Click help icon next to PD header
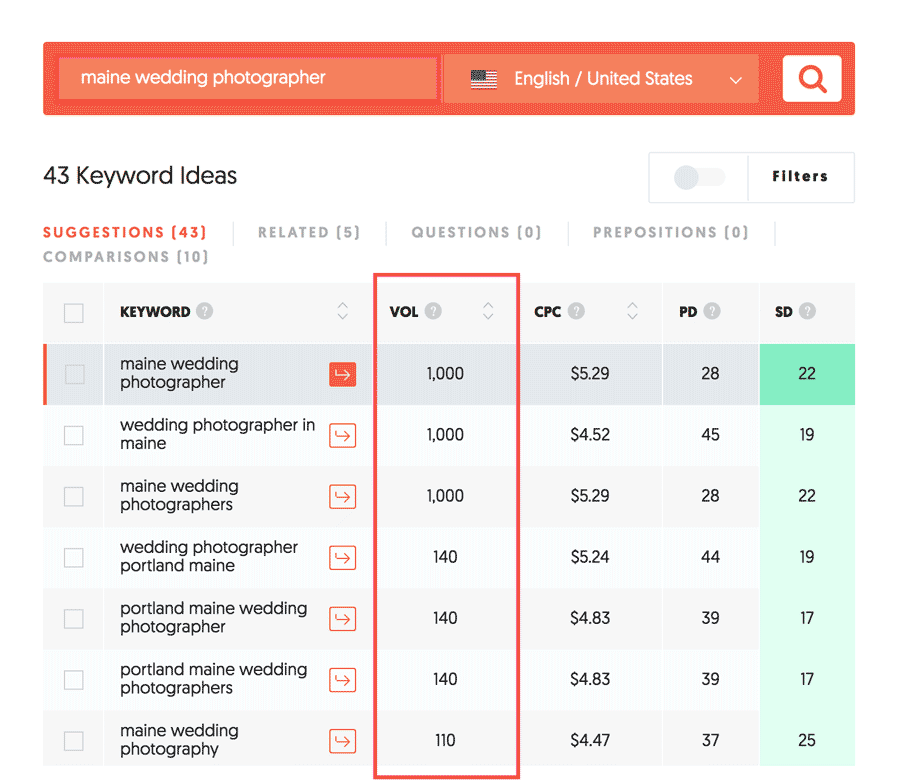The height and width of the screenshot is (780, 900). tap(712, 311)
